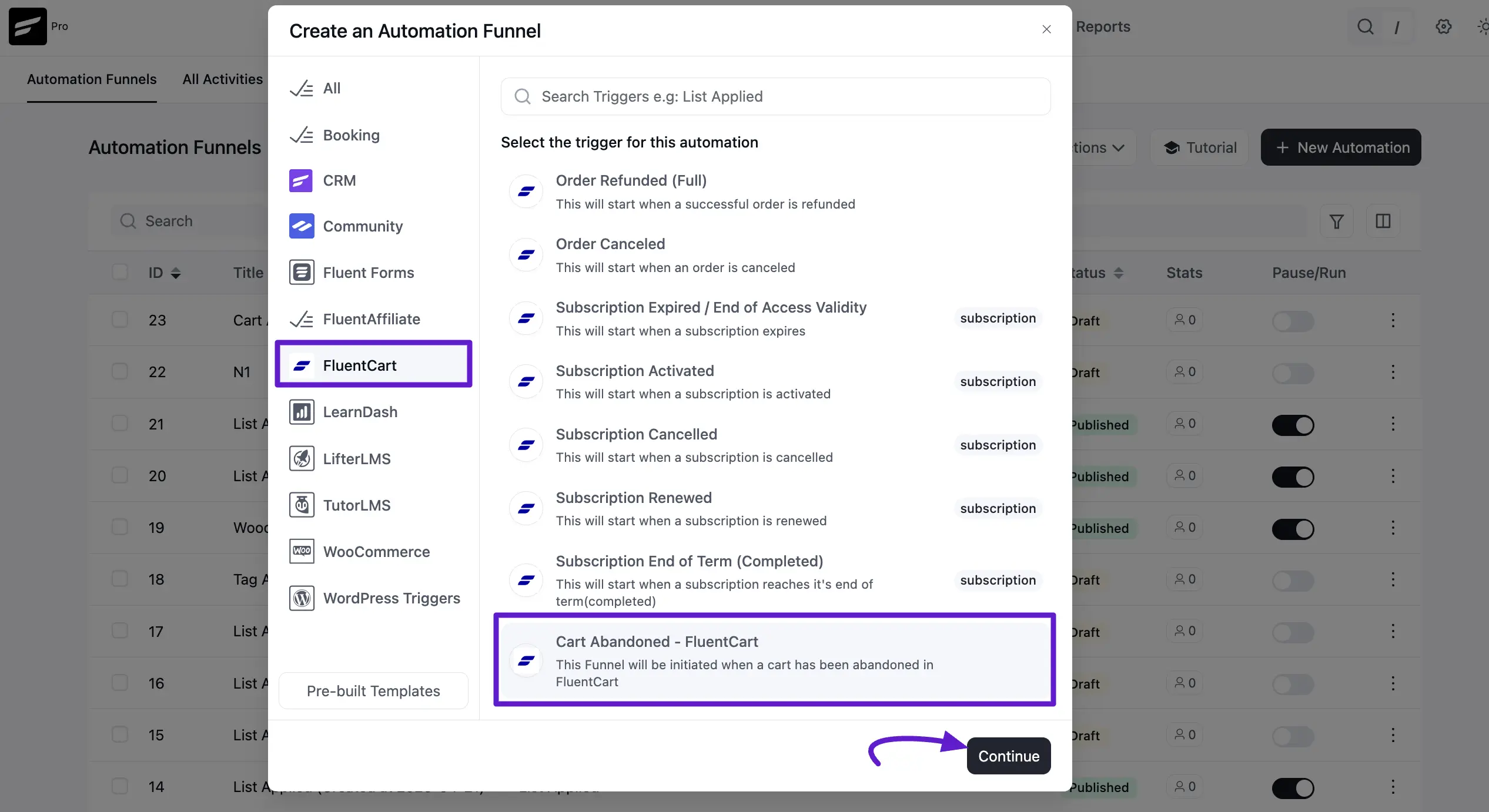Image resolution: width=1489 pixels, height=812 pixels.
Task: Open the three-dot menu for funnel 23
Action: [x=1393, y=320]
